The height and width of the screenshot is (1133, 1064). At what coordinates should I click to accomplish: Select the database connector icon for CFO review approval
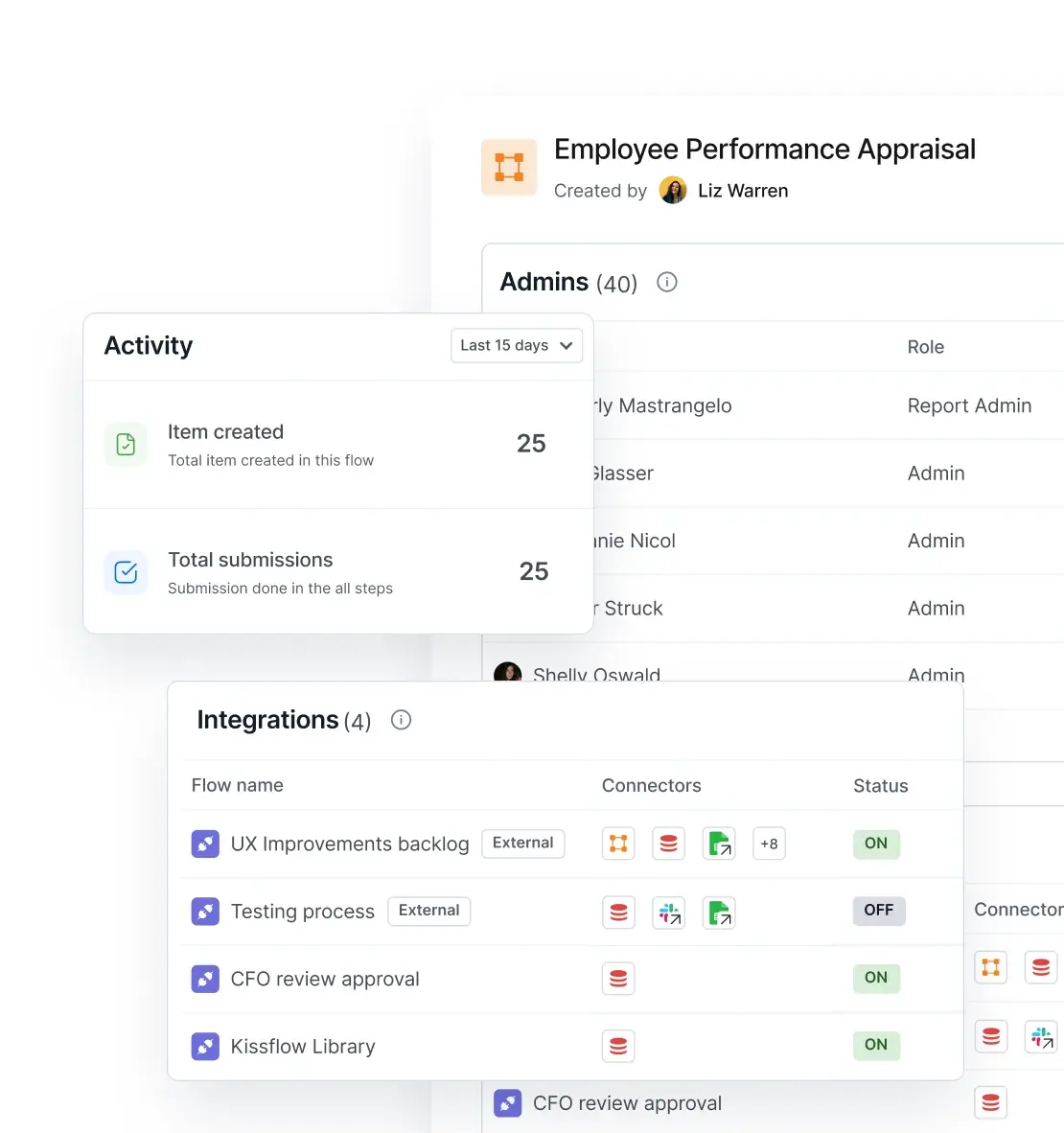pyautogui.click(x=618, y=979)
